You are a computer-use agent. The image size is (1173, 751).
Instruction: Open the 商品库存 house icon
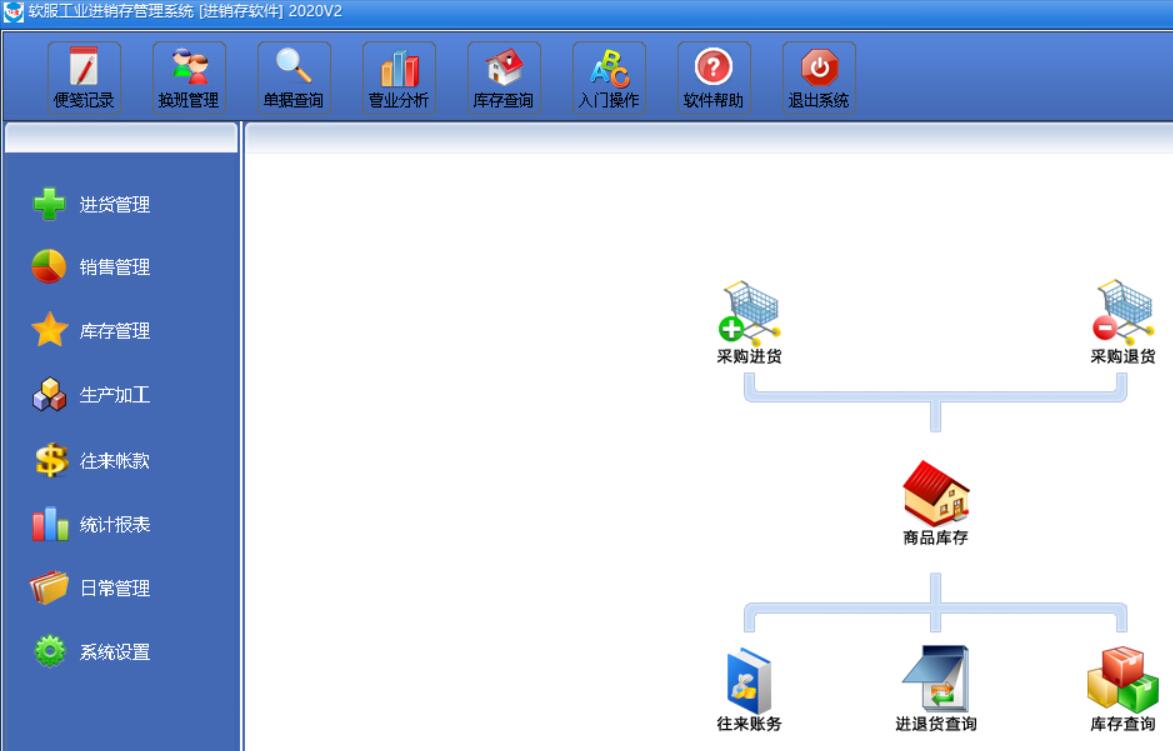[x=936, y=495]
